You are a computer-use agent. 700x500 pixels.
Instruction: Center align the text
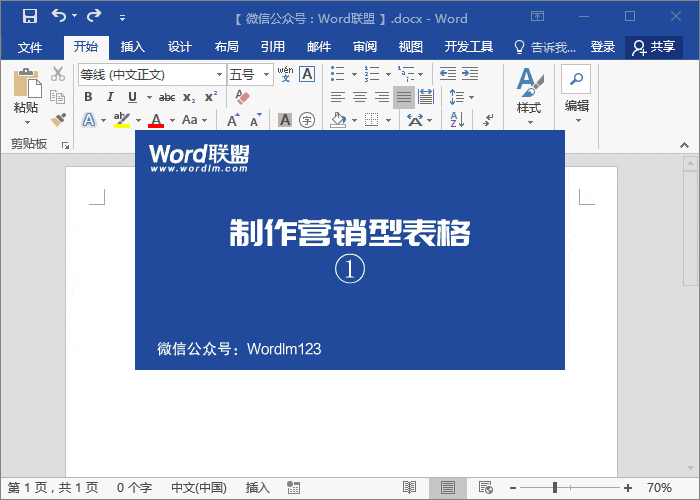point(360,97)
